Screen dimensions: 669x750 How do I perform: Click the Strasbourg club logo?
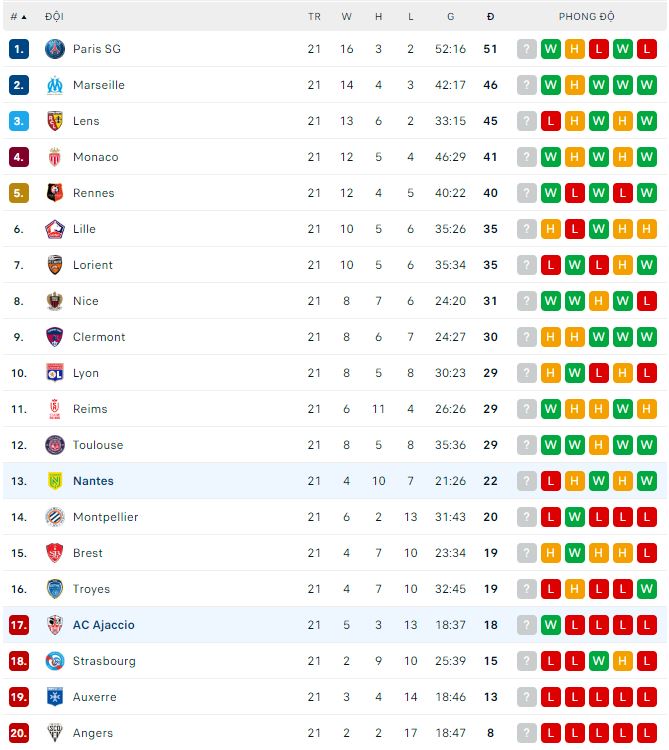pyautogui.click(x=55, y=661)
